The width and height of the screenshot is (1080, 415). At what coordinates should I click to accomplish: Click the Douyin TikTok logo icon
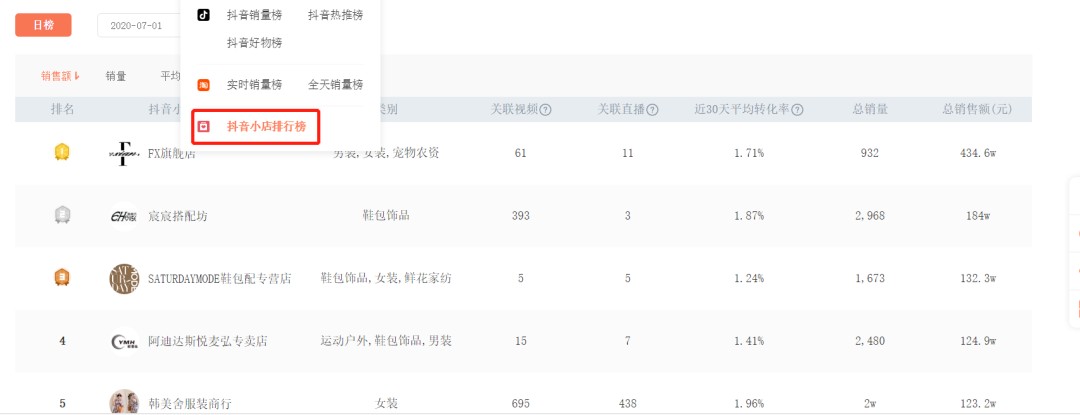coord(203,15)
